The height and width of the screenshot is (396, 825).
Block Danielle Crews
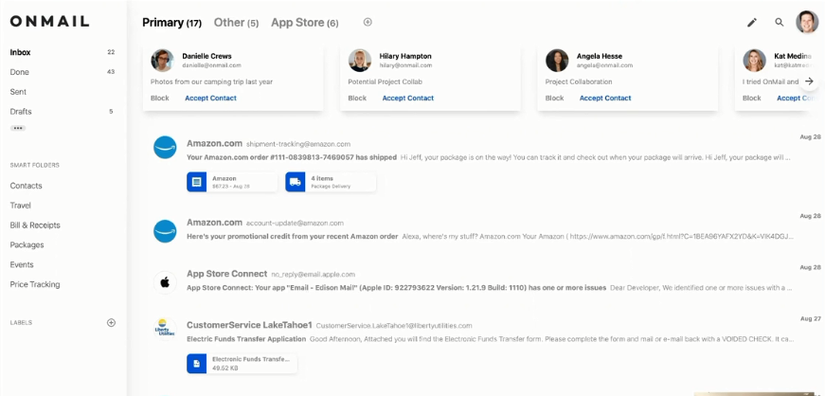(160, 98)
